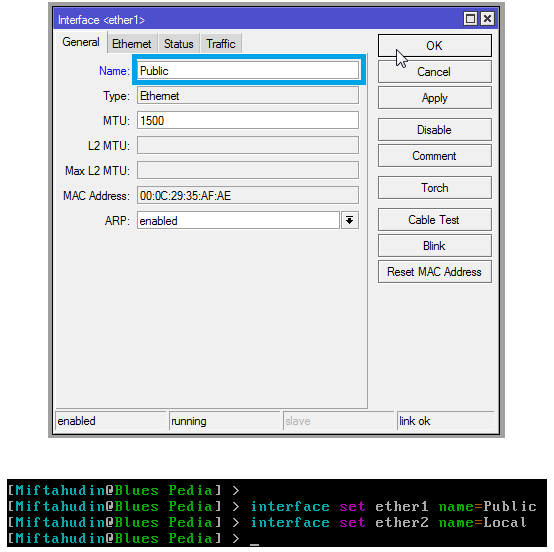Open the Traffic tab
The image size is (554, 552).
[x=221, y=44]
